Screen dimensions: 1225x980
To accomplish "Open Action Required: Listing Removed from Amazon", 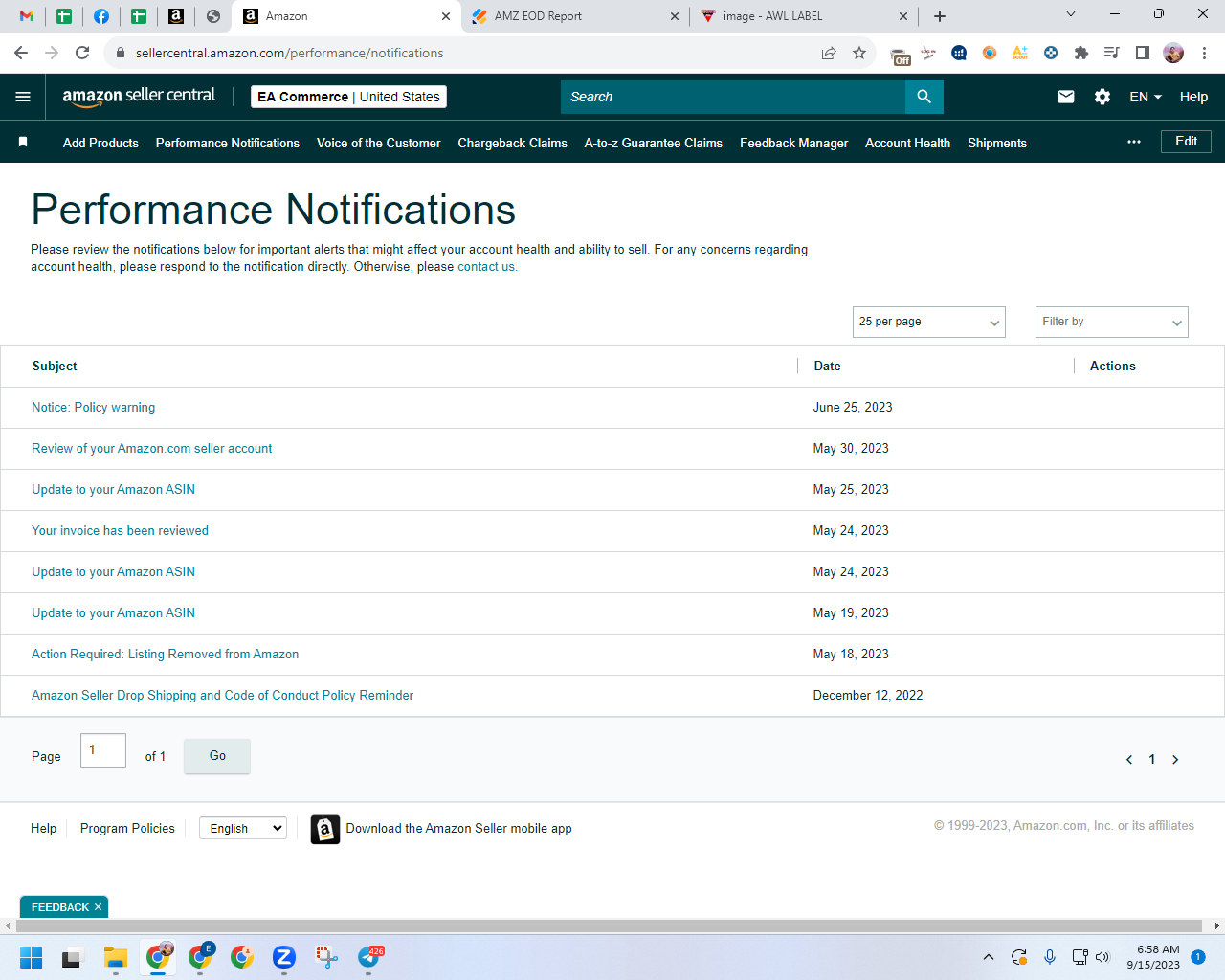I will pos(165,655).
